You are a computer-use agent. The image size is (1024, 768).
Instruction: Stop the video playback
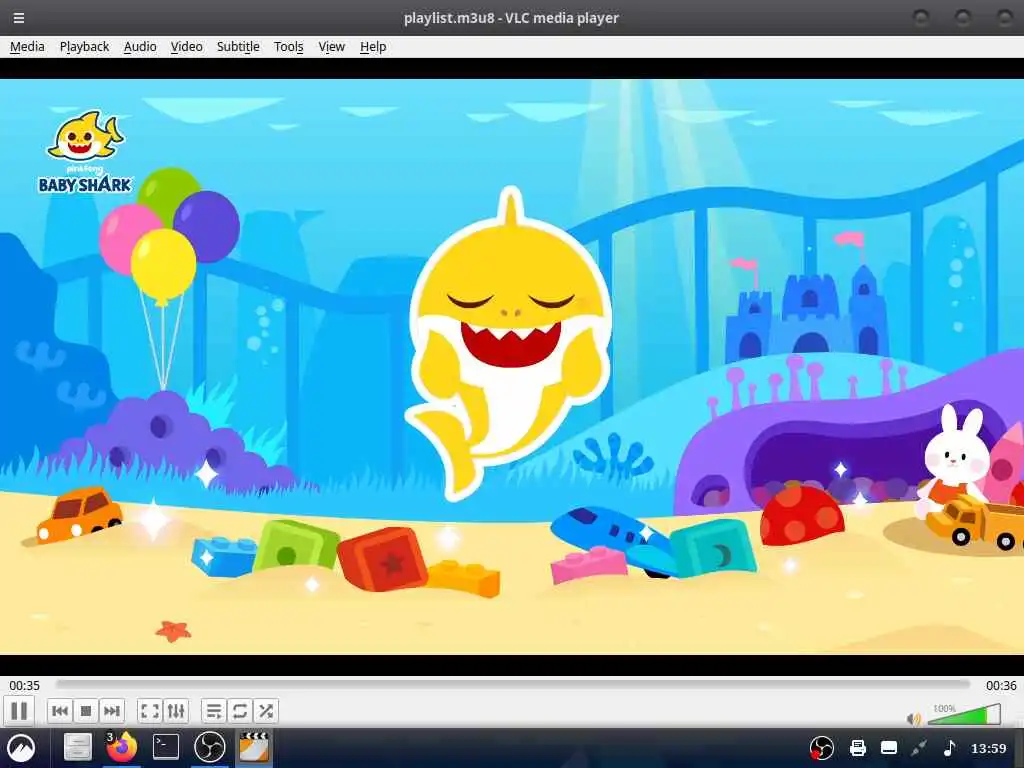pyautogui.click(x=86, y=711)
